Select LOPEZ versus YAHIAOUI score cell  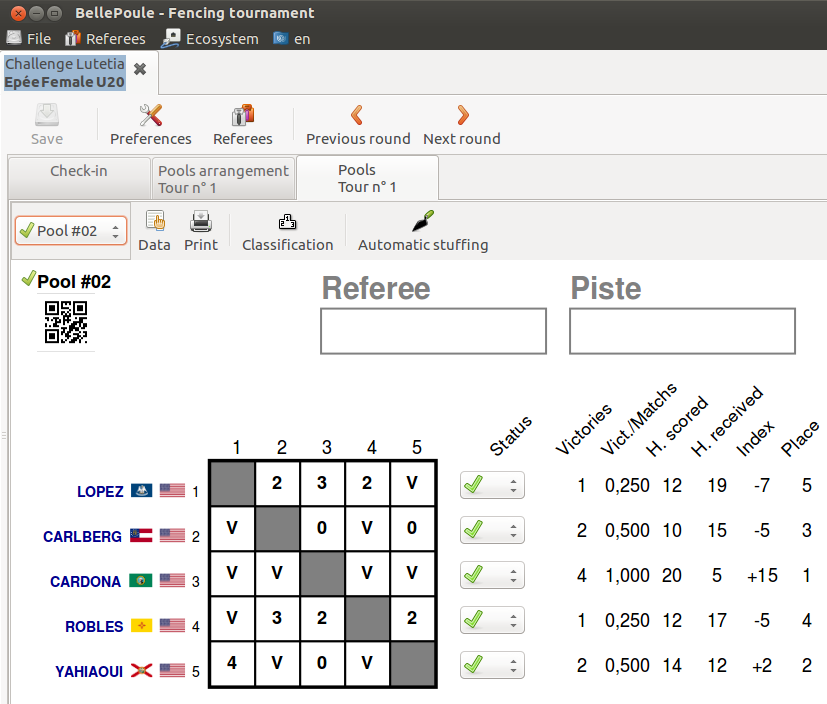412,483
